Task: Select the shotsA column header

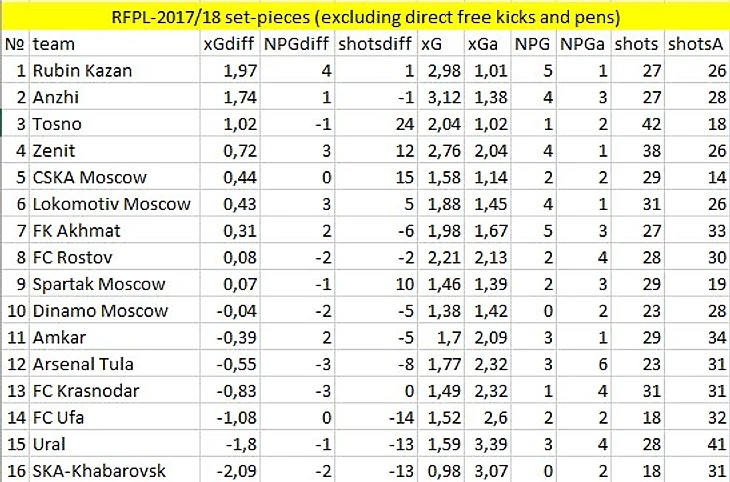Action: tap(697, 45)
